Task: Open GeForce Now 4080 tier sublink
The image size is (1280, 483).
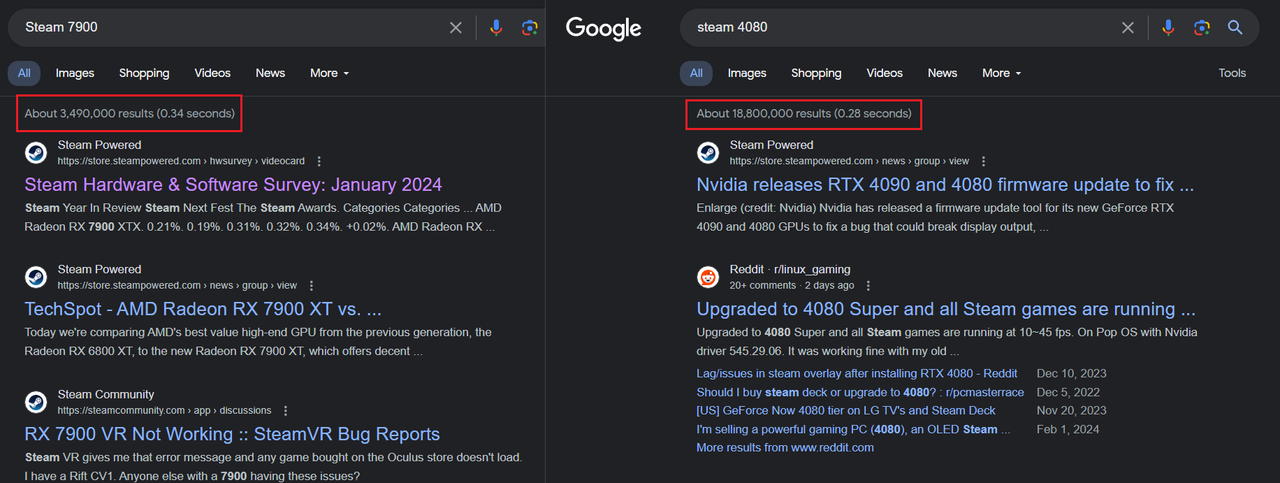Action: tap(846, 410)
